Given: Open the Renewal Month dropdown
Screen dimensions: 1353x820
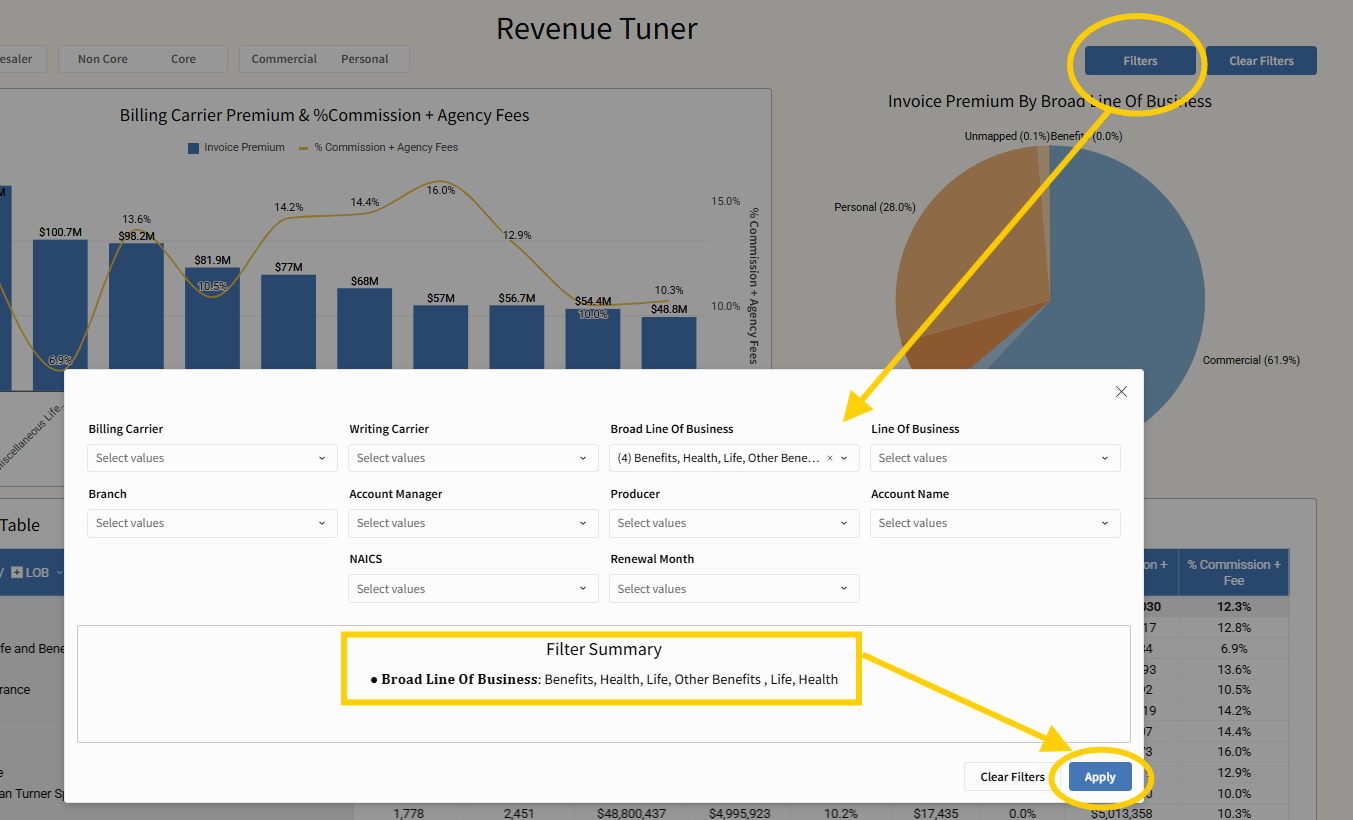Looking at the screenshot, I should pos(734,589).
